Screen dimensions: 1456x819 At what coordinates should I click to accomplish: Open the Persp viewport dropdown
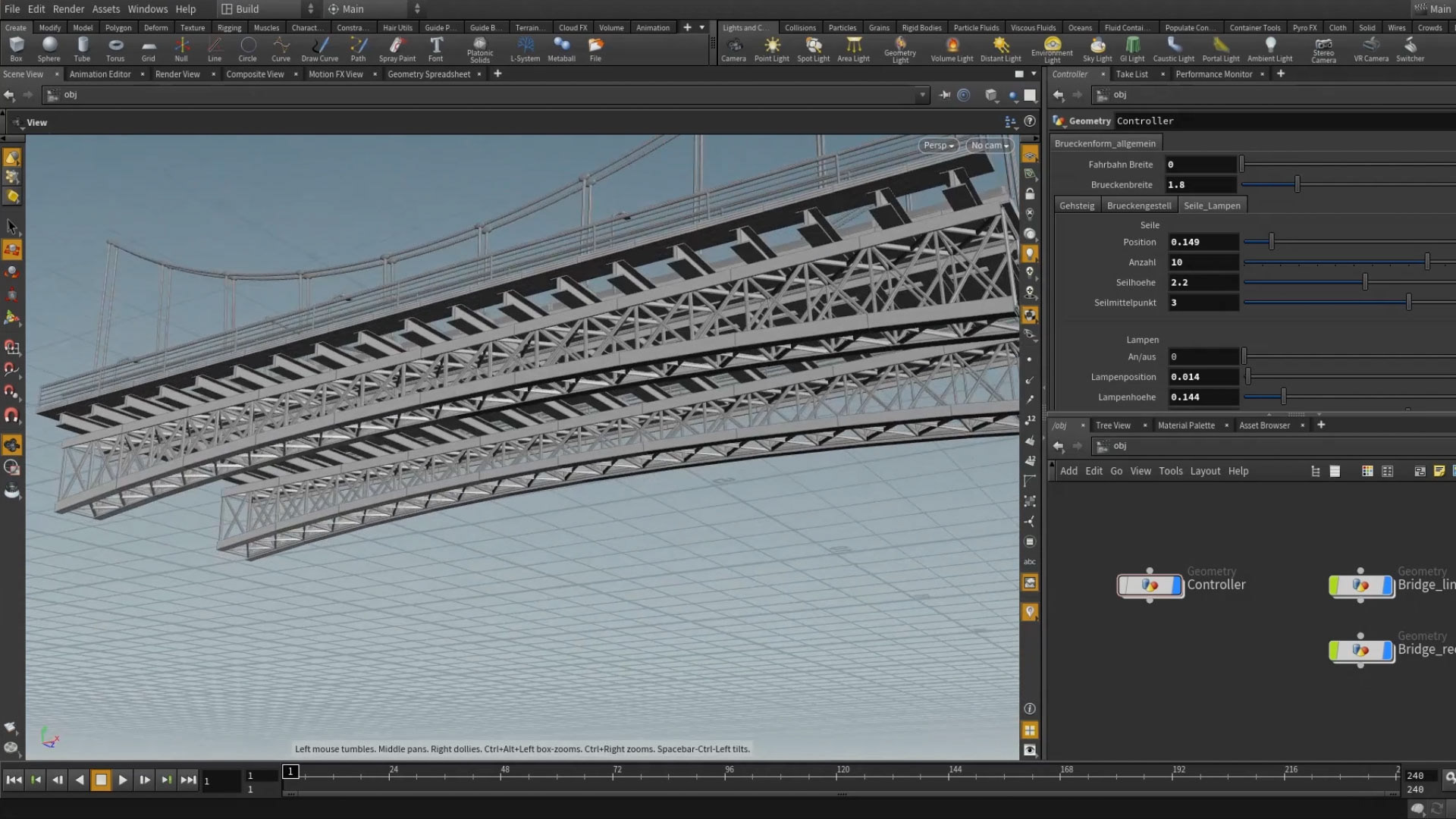point(938,146)
